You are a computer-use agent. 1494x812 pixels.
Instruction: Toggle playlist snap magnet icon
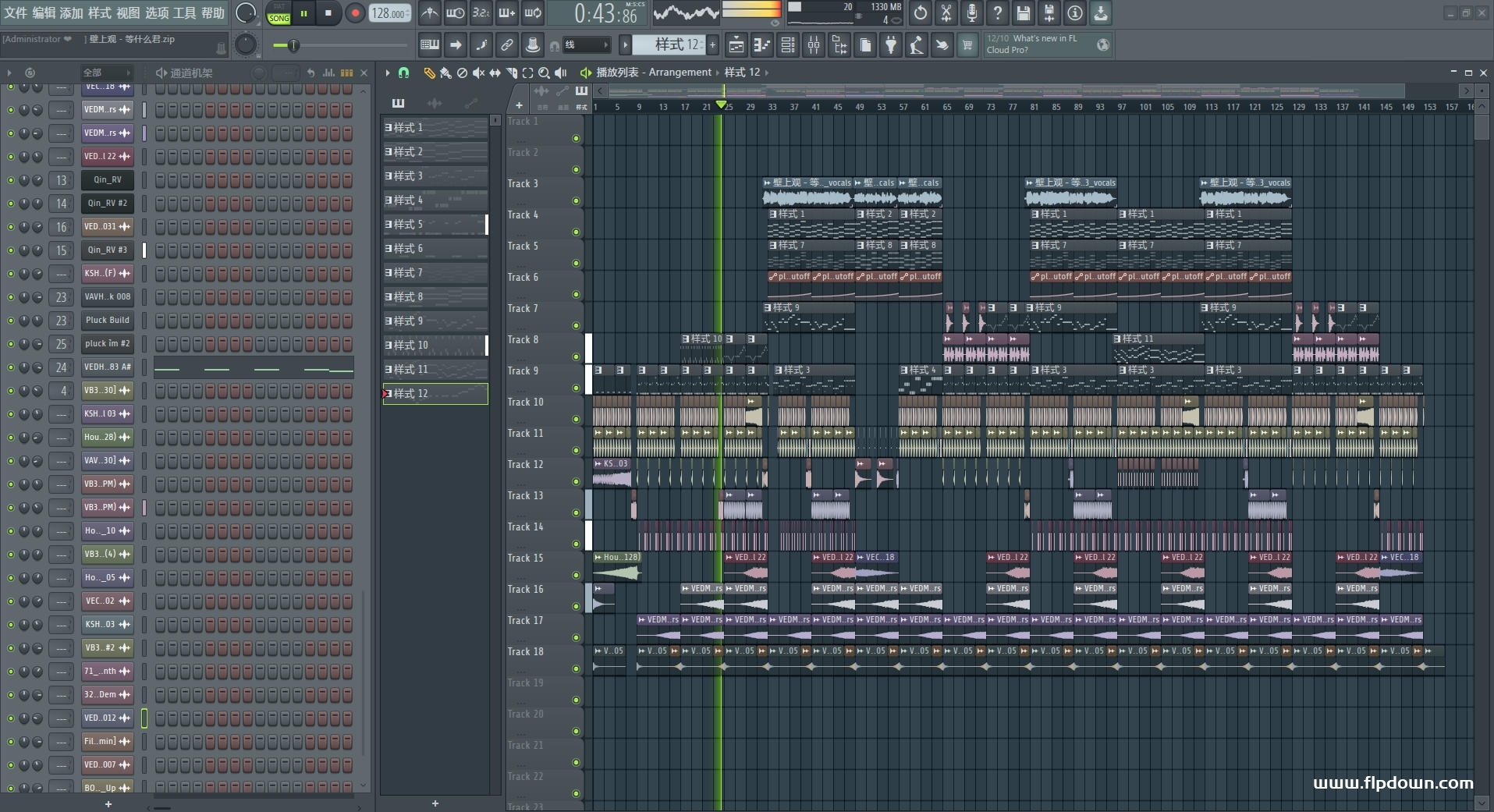403,73
